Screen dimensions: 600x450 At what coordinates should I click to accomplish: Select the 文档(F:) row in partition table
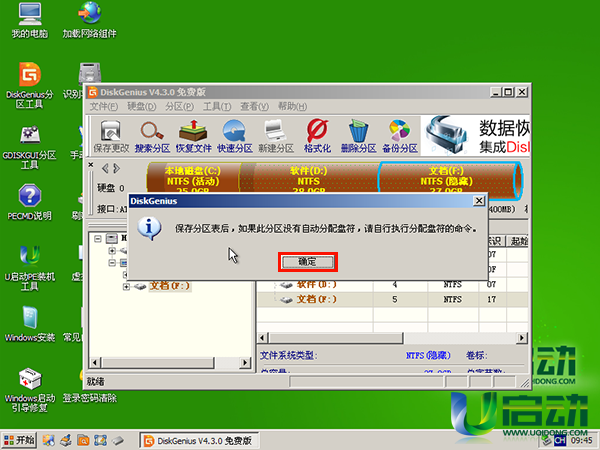coord(392,299)
